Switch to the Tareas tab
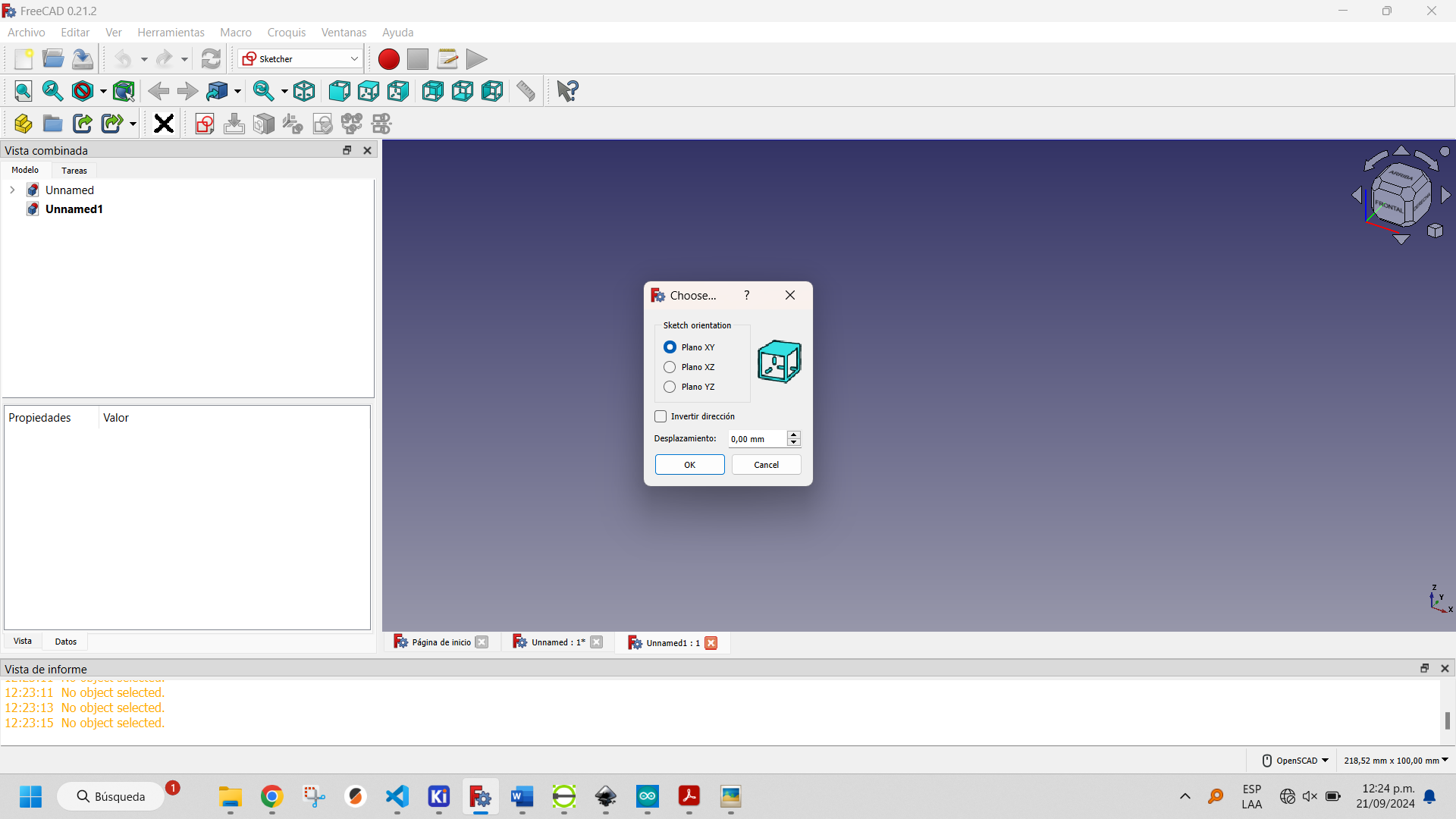This screenshot has height=819, width=1456. pyautogui.click(x=74, y=171)
